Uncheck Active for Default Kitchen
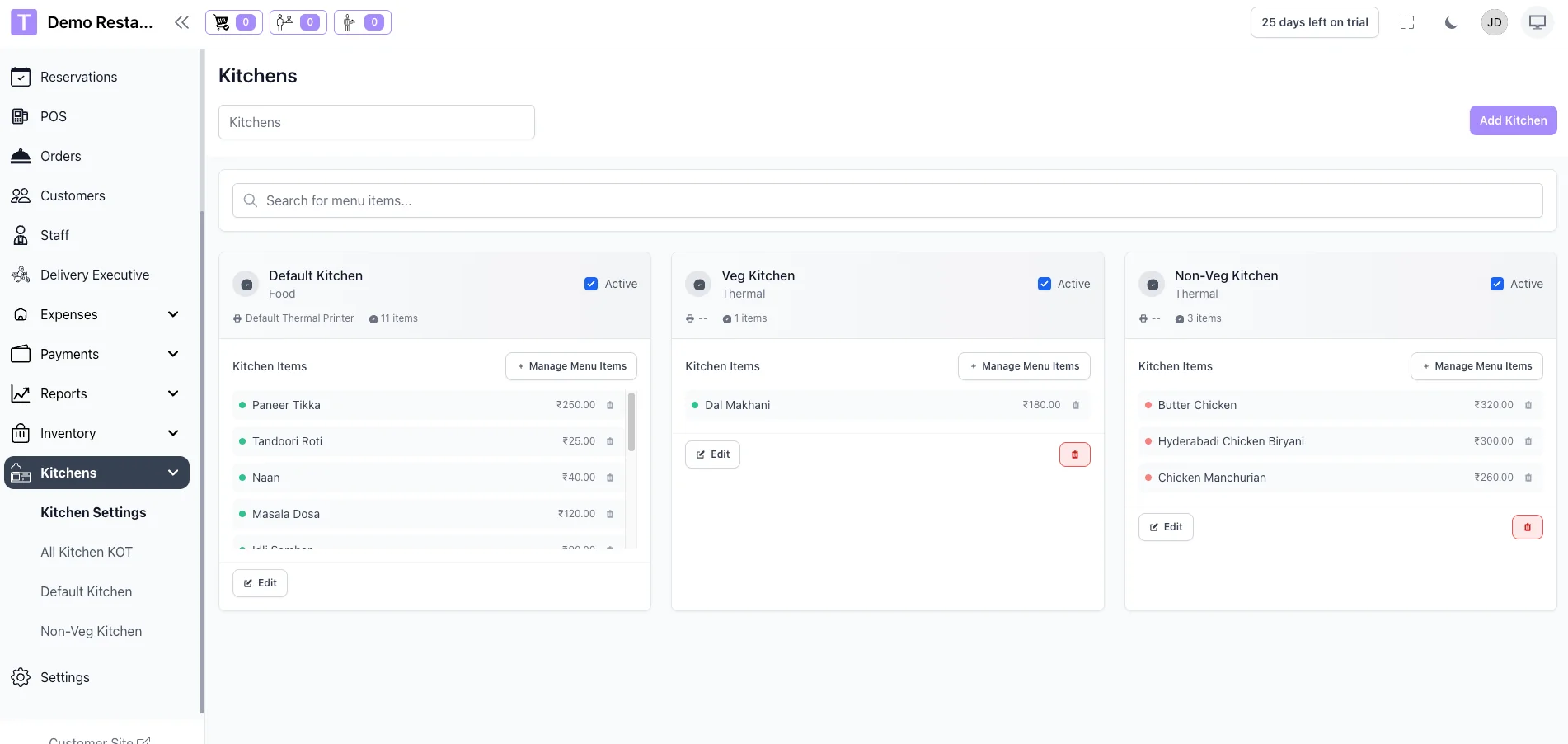1568x744 pixels. (x=591, y=284)
